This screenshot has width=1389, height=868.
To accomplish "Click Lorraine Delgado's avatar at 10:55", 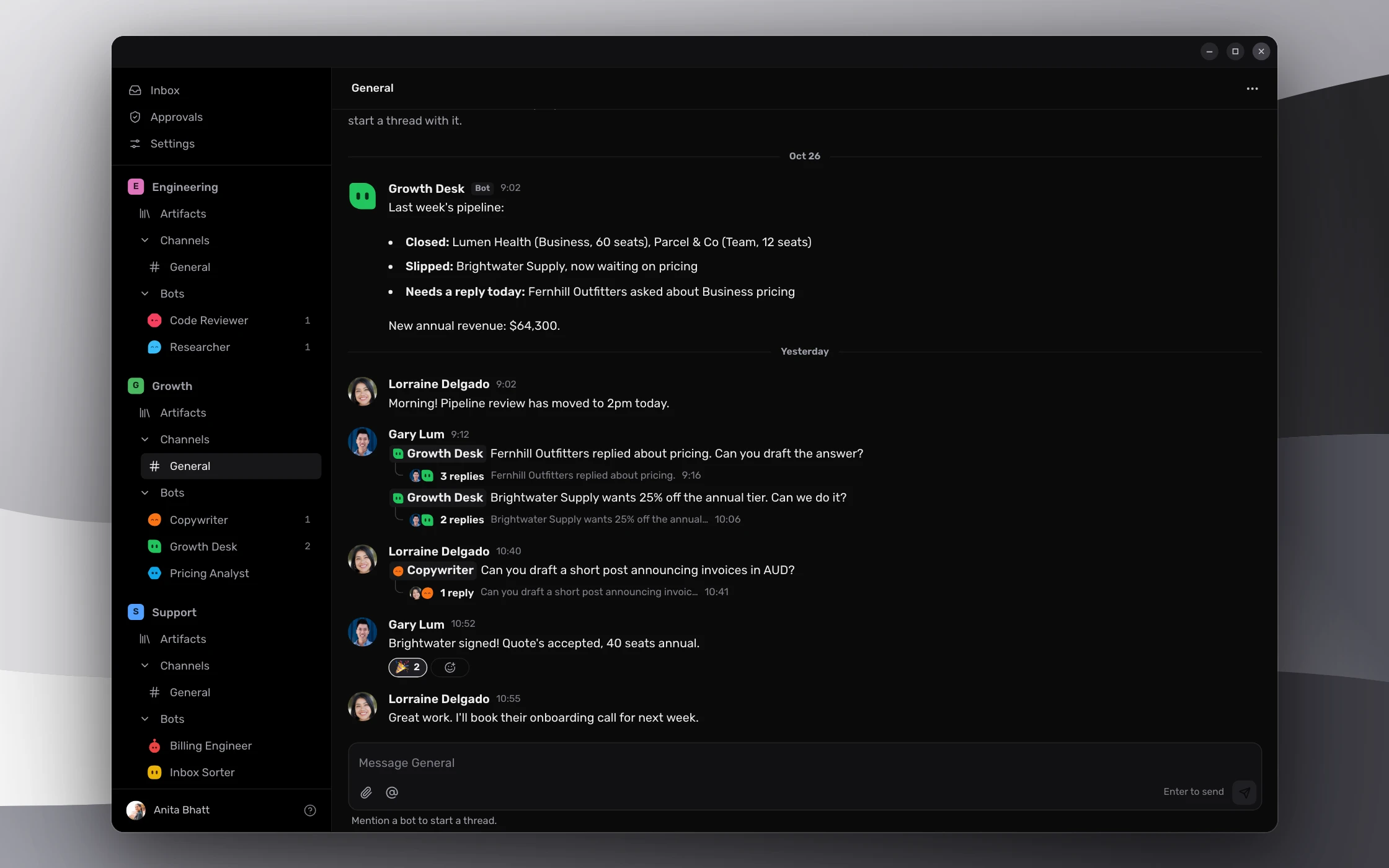I will pos(363,707).
